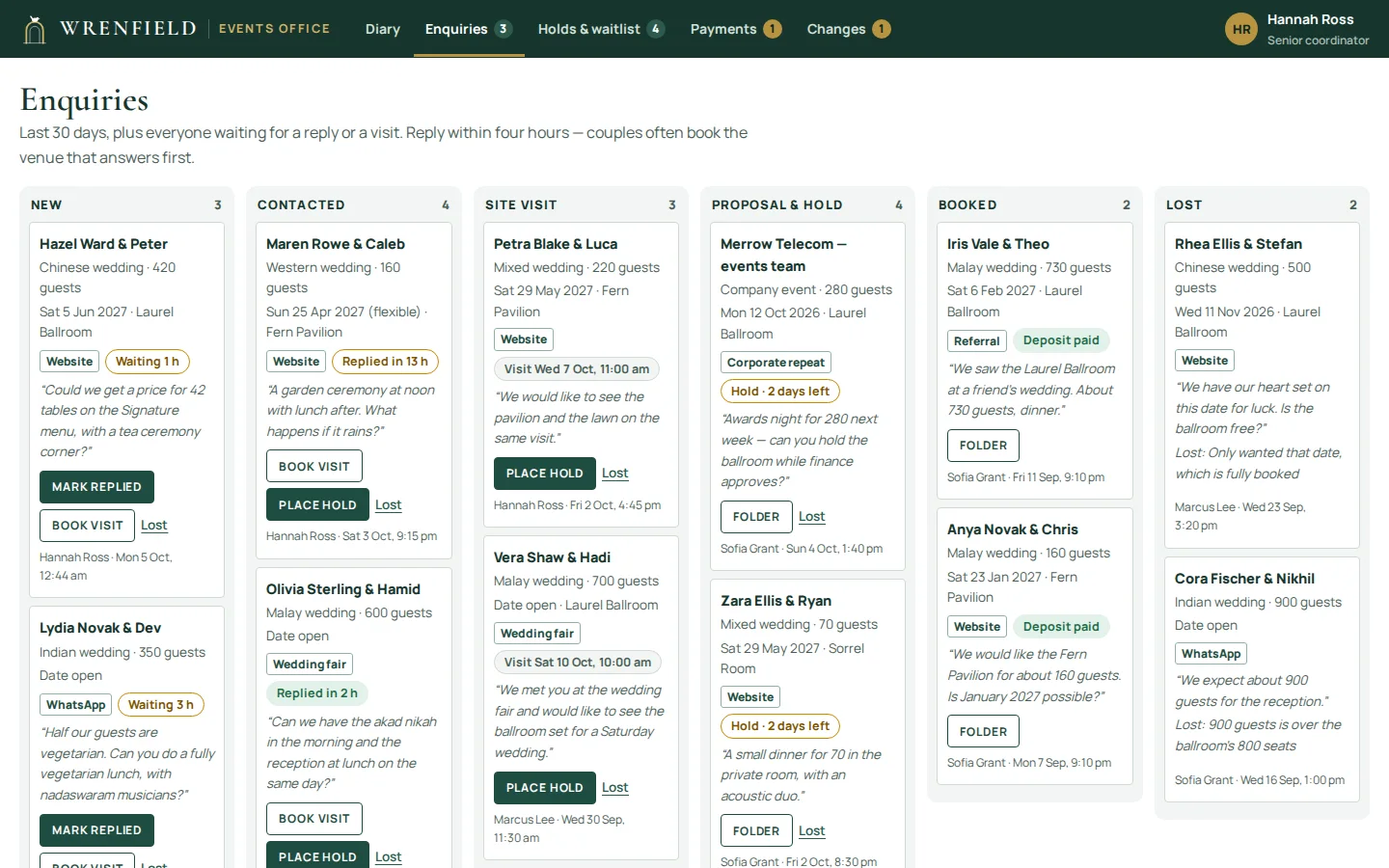Open the Cora Fischer & Nikhil card title
1389x868 pixels.
(x=1244, y=579)
